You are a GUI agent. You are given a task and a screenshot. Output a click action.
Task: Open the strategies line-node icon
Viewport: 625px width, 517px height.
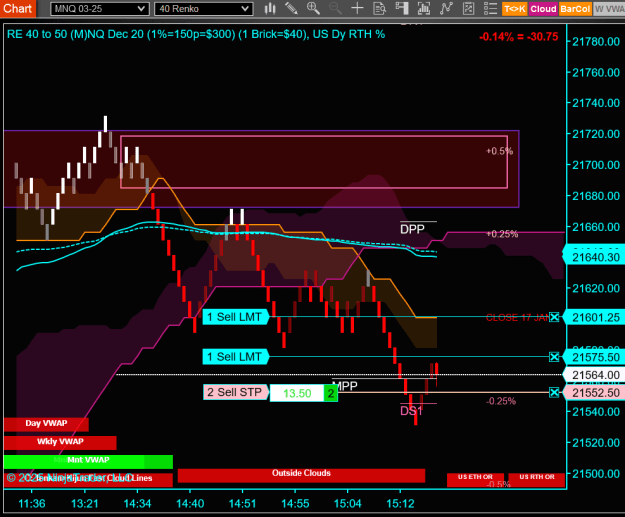446,8
